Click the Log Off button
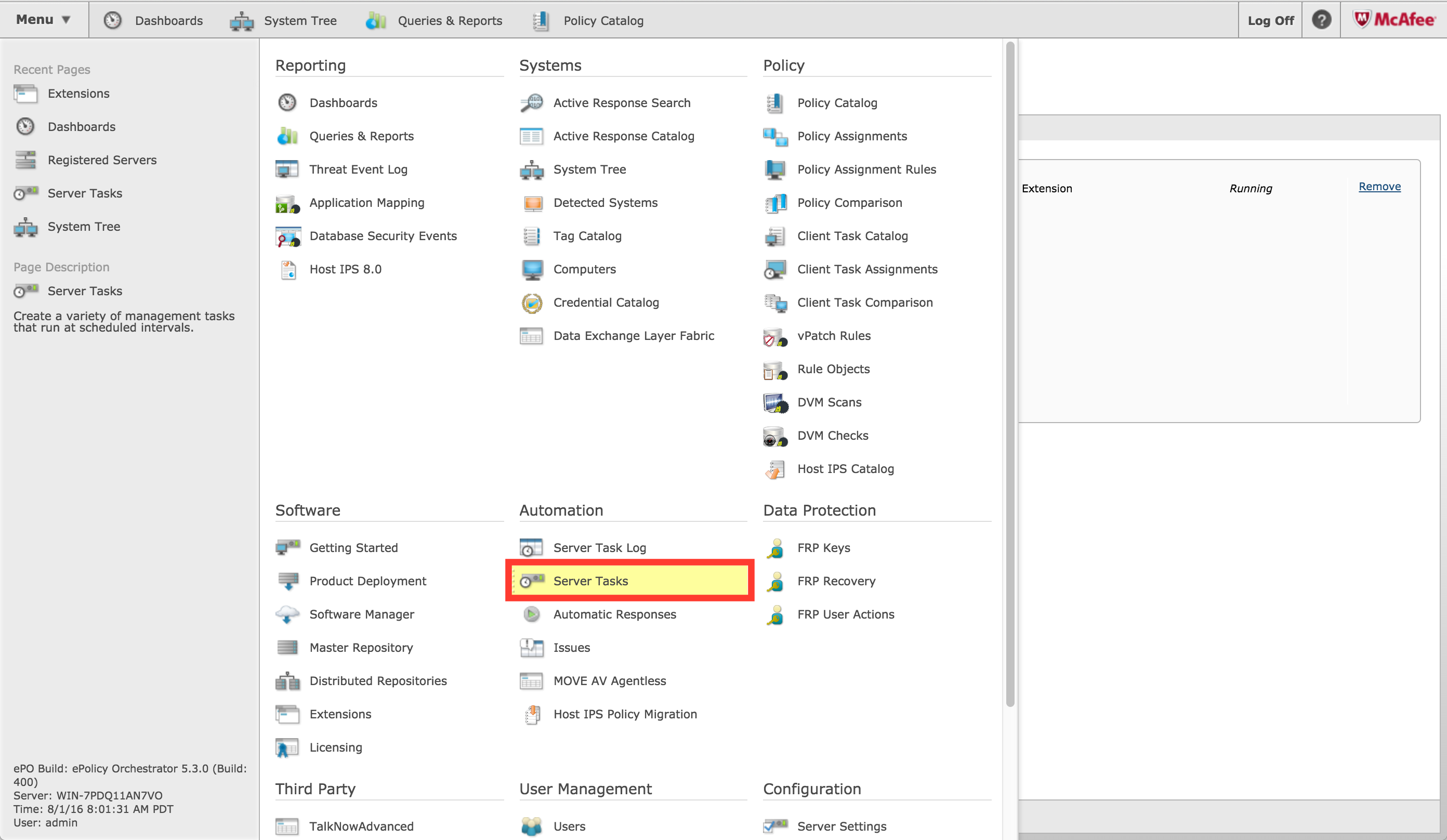 tap(1270, 20)
